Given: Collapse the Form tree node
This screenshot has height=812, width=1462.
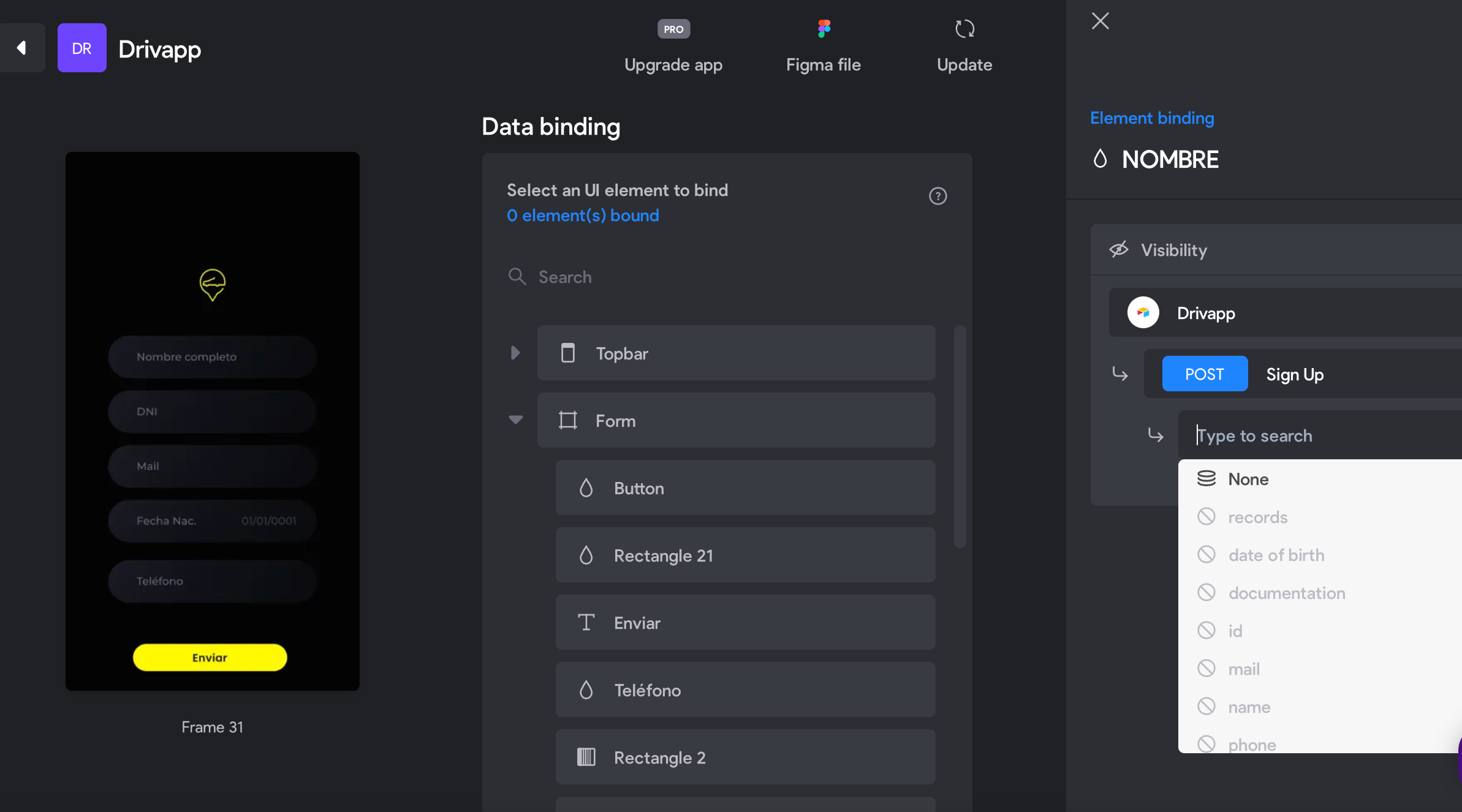Looking at the screenshot, I should pos(516,420).
